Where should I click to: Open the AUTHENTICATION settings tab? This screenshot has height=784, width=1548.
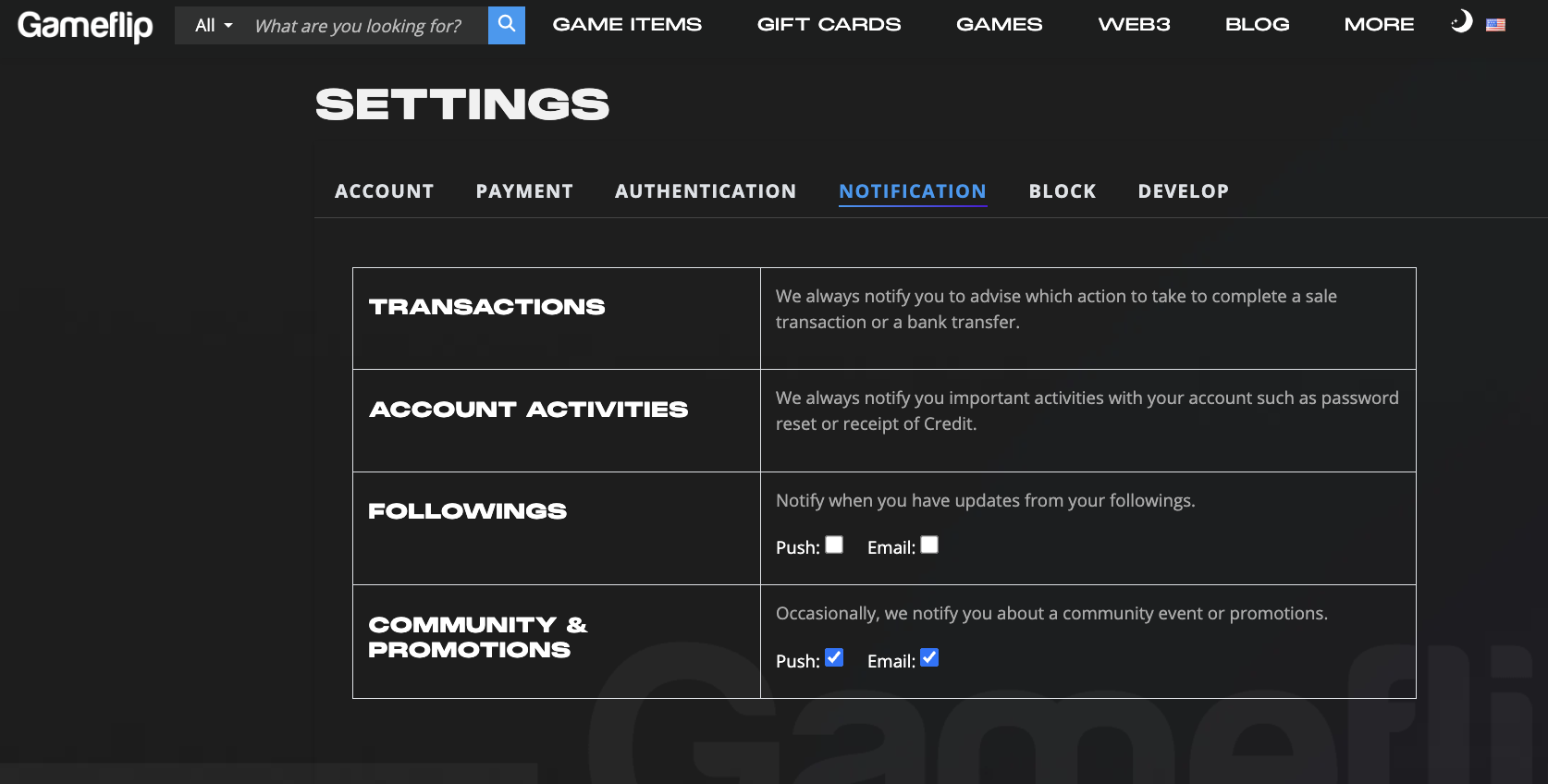click(706, 191)
